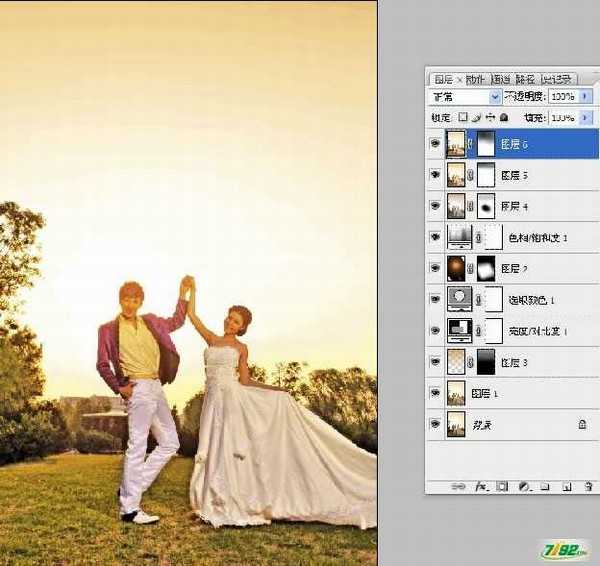The width and height of the screenshot is (600, 566).
Task: Create a new layer icon
Action: pyautogui.click(x=567, y=487)
